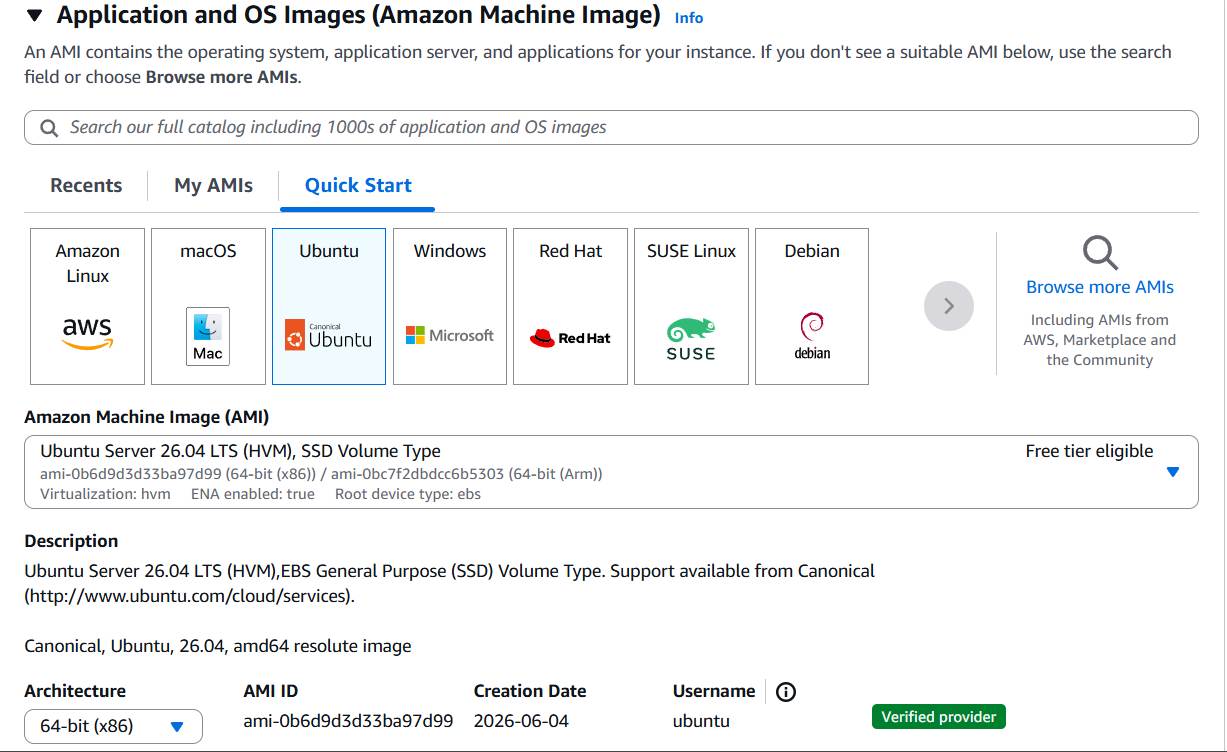Select the Quick Start tab
The image size is (1227, 752).
pyautogui.click(x=358, y=185)
